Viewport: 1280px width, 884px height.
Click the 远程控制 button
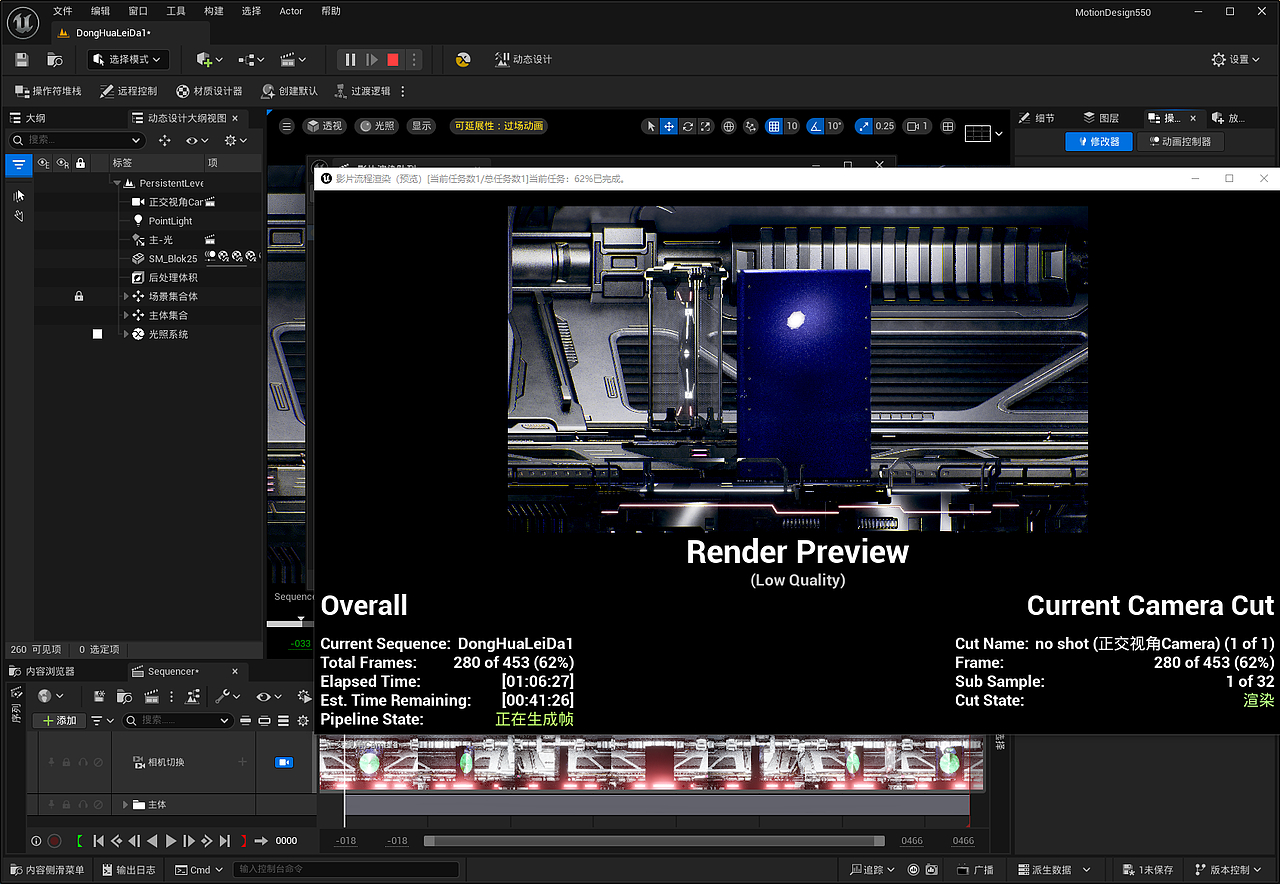[129, 91]
